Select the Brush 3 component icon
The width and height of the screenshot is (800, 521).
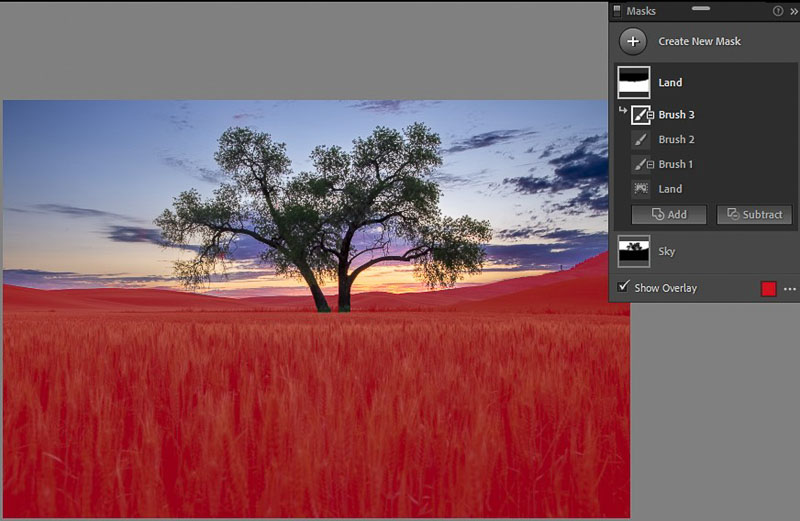[641, 115]
